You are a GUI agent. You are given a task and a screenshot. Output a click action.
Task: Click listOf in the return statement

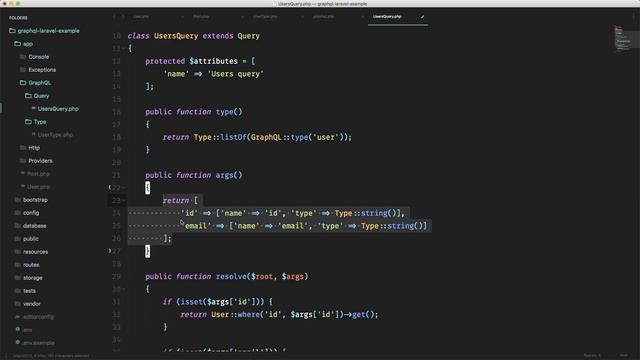coord(233,137)
